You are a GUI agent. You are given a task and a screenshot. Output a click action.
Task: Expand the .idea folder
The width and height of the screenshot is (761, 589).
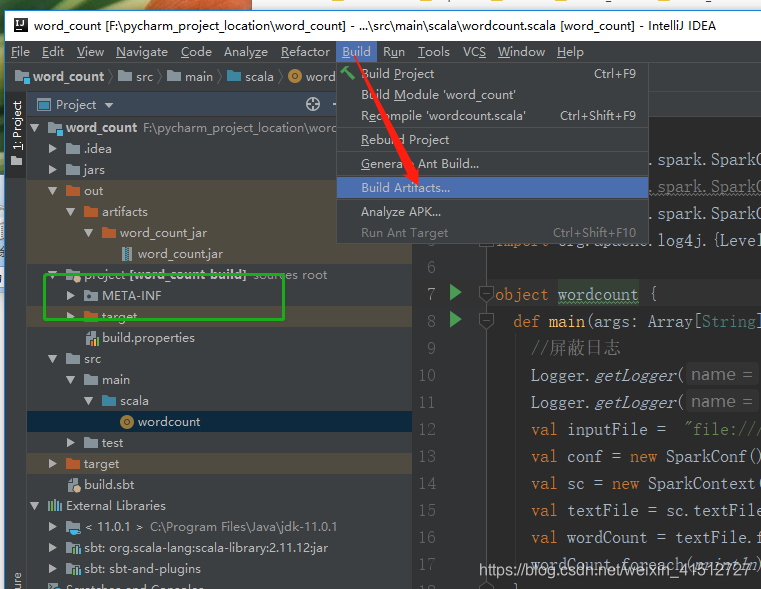click(52, 148)
